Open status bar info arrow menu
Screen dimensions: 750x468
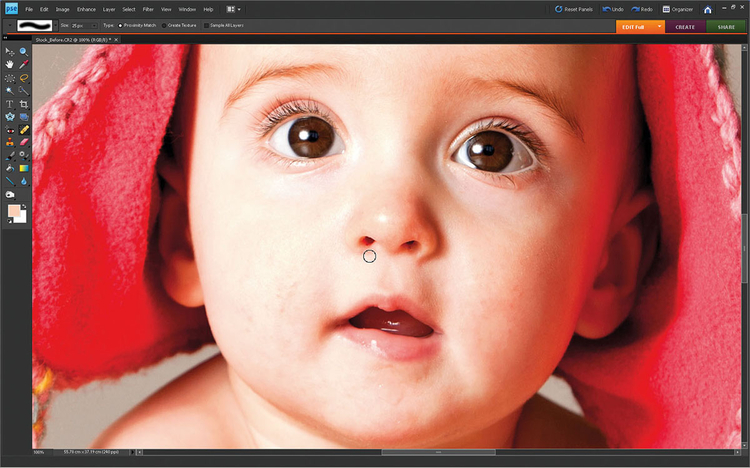(x=132, y=452)
